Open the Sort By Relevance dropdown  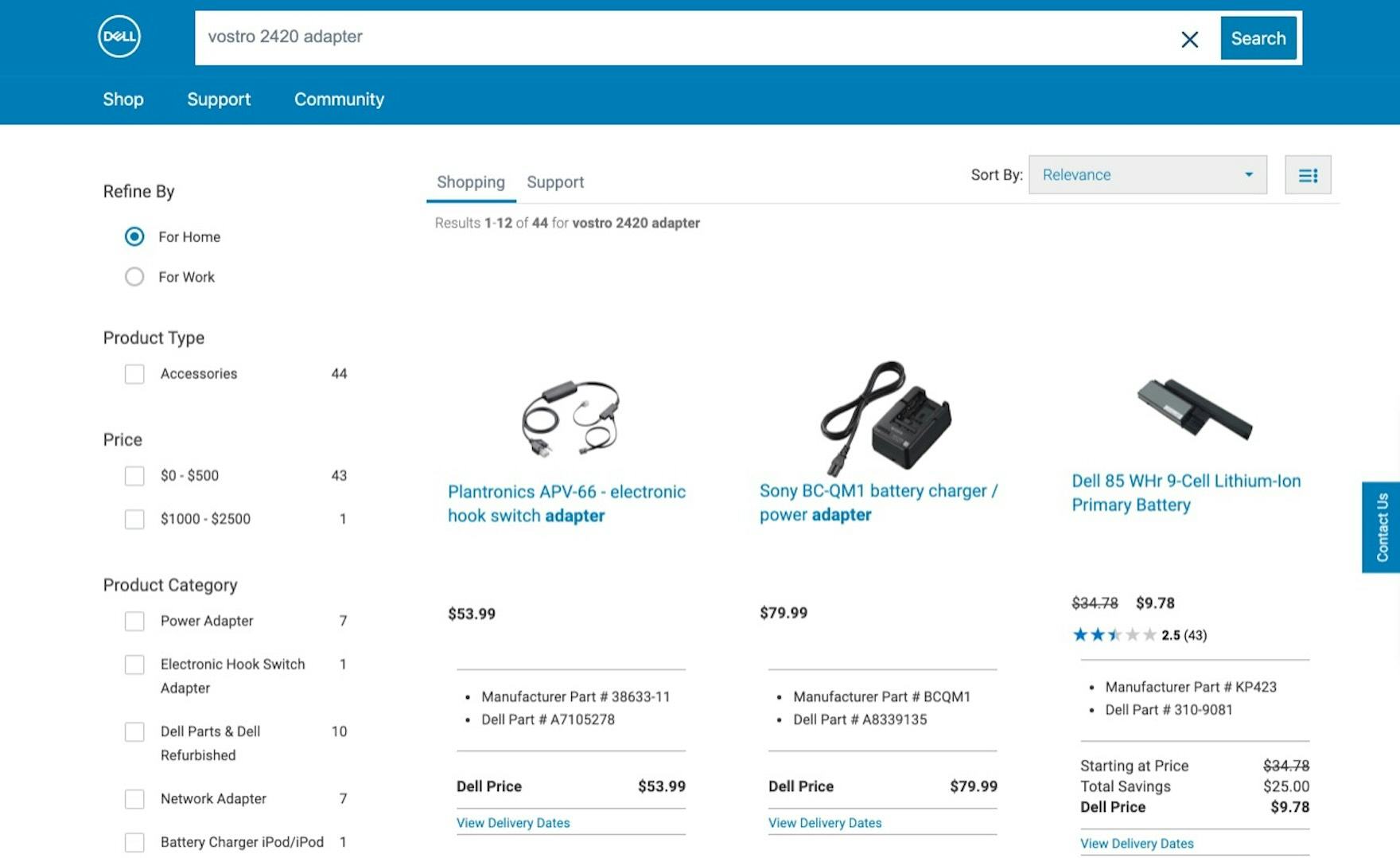(x=1147, y=175)
